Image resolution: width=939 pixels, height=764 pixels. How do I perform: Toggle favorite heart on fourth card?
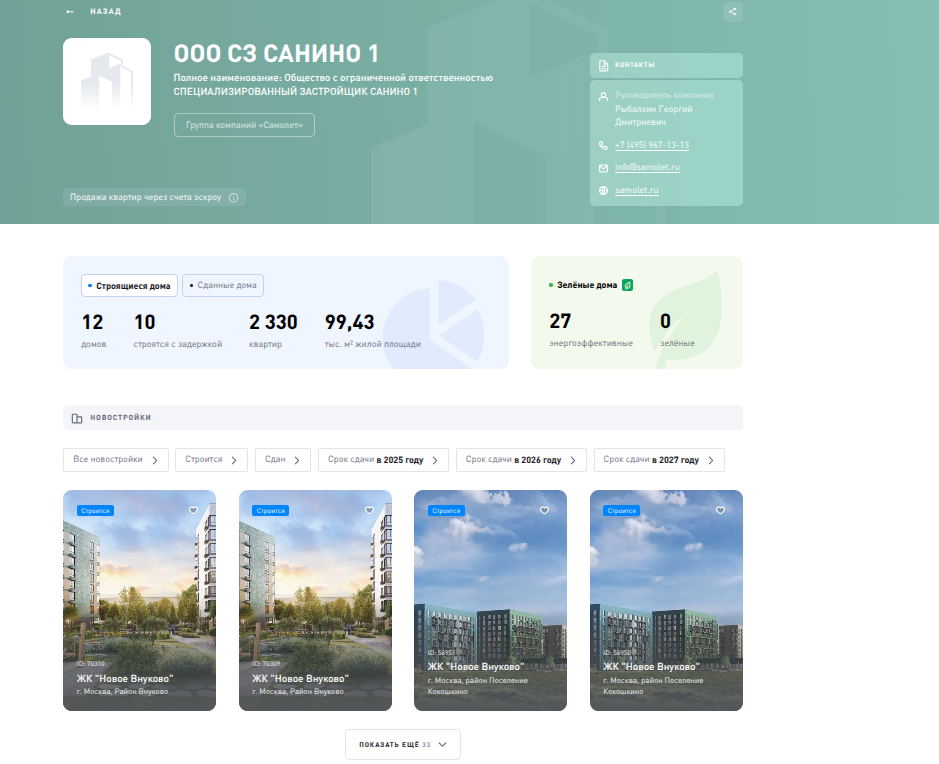click(x=720, y=510)
